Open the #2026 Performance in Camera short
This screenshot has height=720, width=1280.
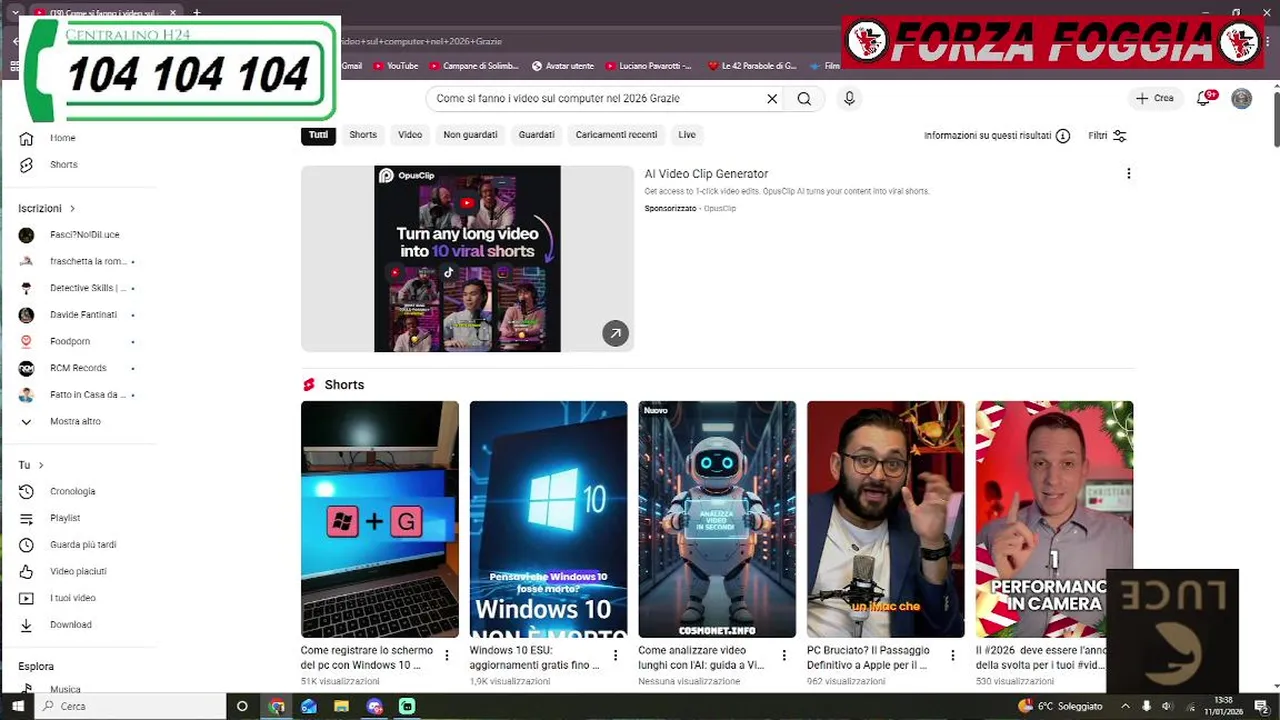click(1054, 519)
